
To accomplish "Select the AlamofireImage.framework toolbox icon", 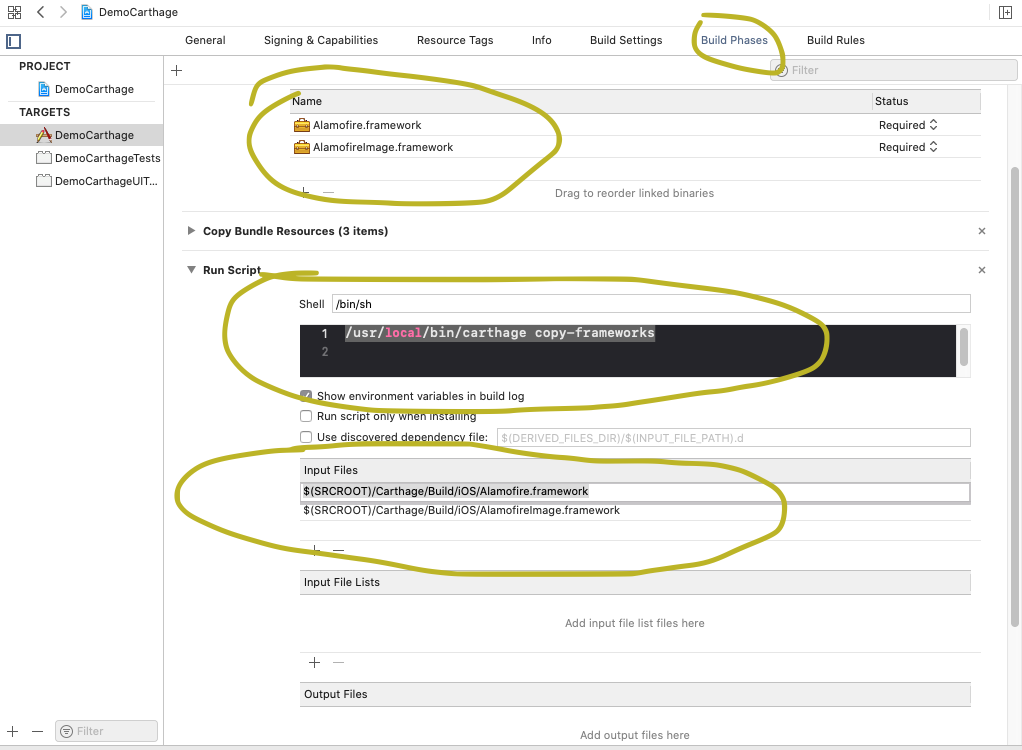I will click(x=301, y=147).
